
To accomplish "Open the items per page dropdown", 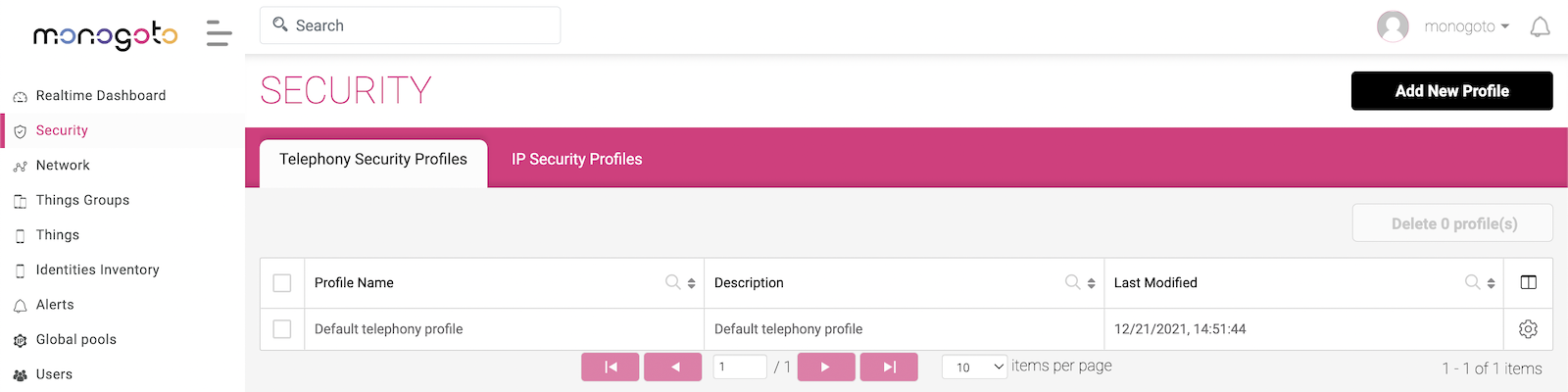I will (974, 367).
